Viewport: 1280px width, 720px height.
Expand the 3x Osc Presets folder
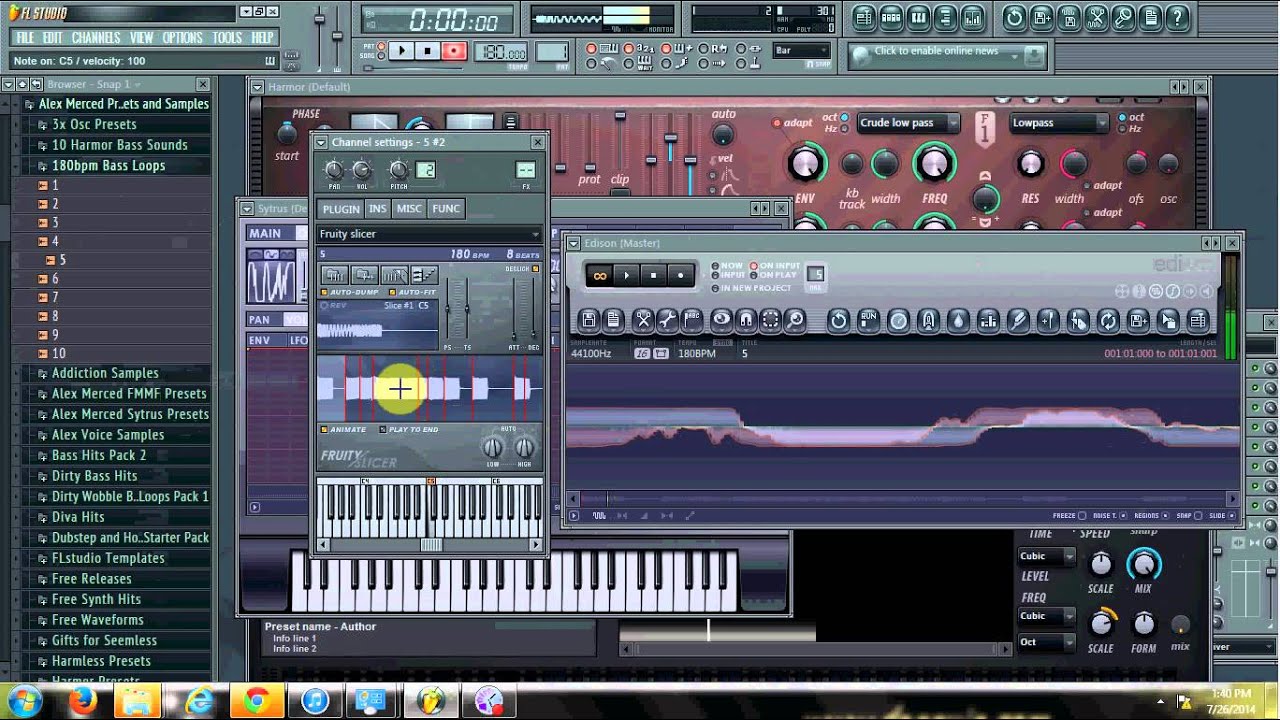(94, 124)
